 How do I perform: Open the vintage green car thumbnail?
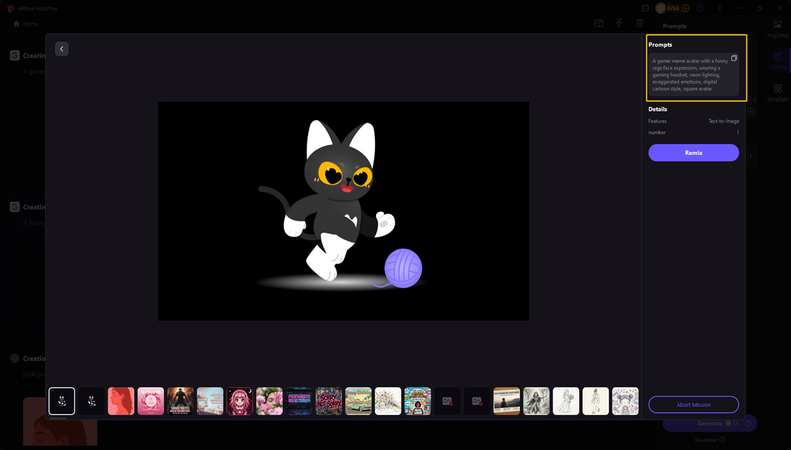358,401
